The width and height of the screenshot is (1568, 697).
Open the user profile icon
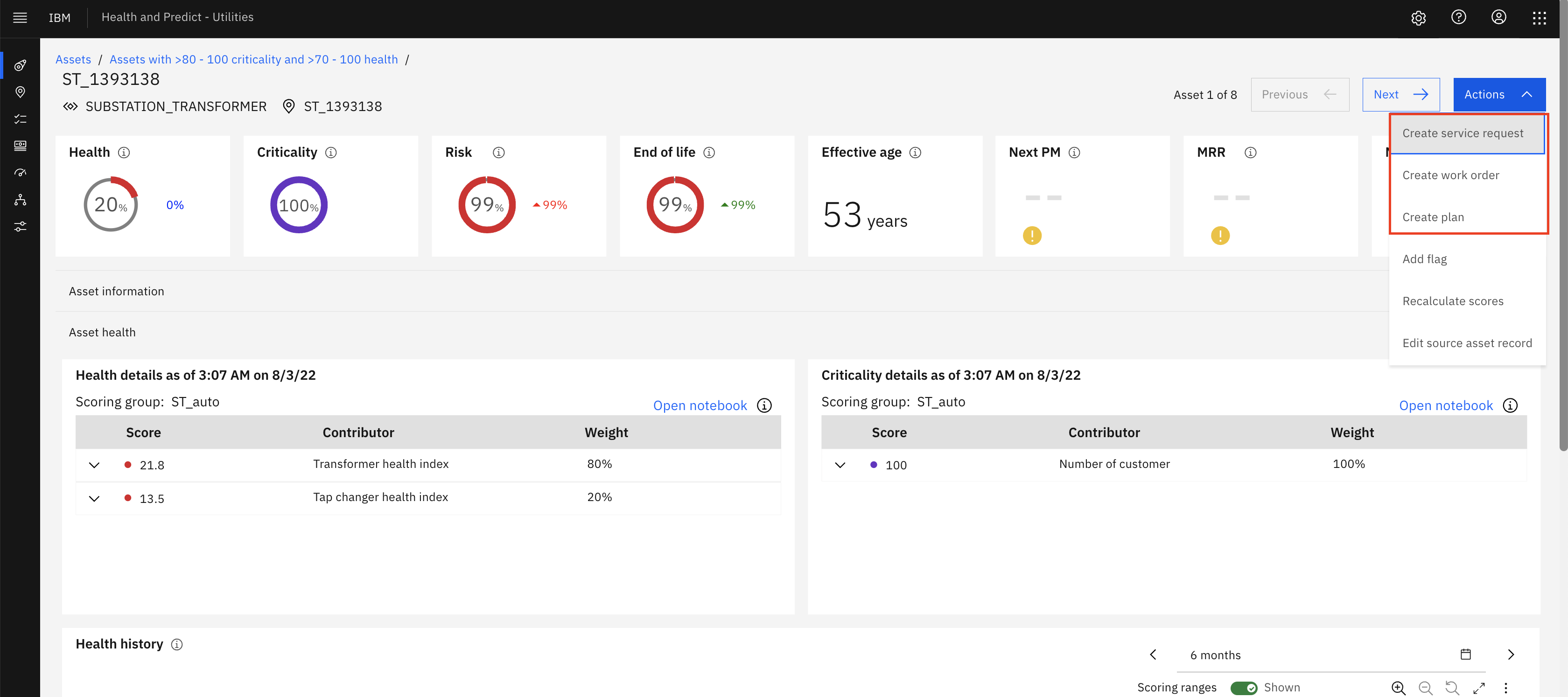(x=1498, y=18)
